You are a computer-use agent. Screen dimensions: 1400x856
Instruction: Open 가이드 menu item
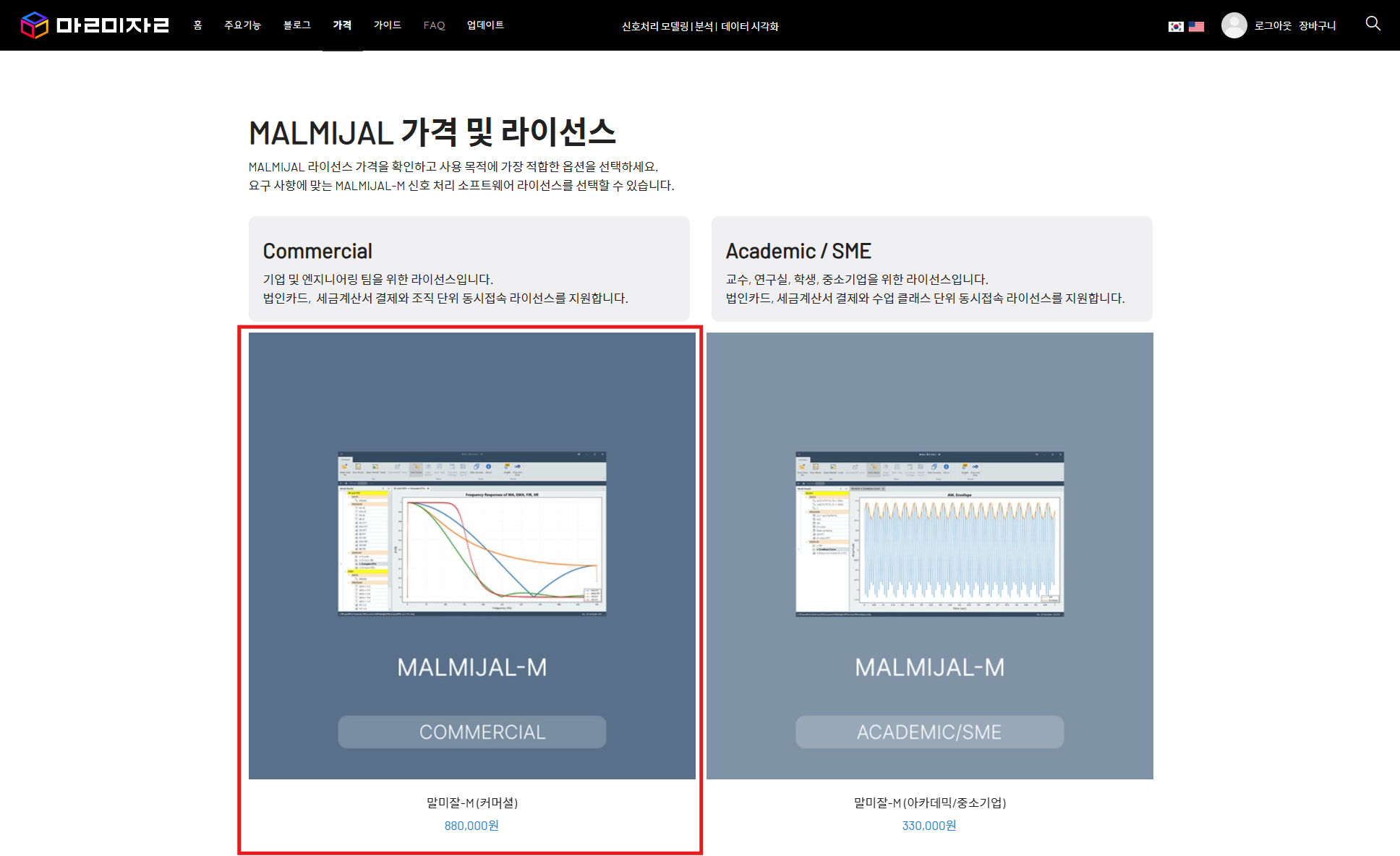(387, 25)
